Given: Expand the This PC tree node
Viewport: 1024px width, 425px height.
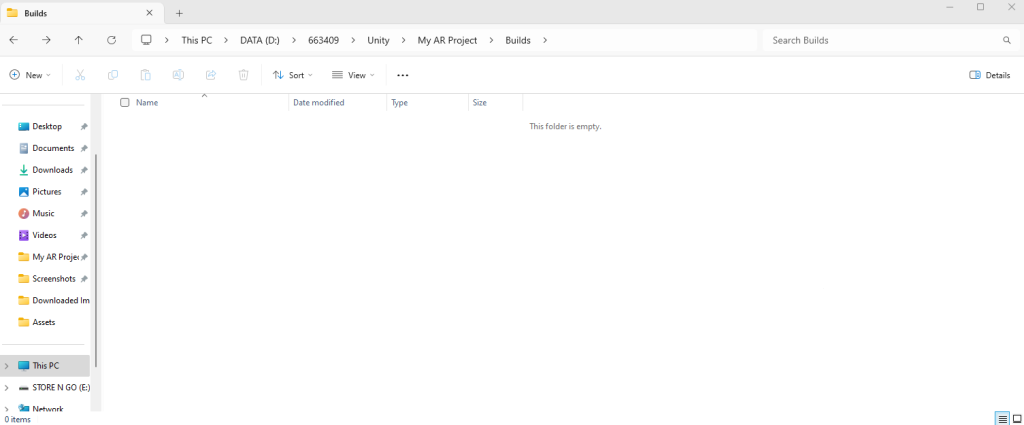Looking at the screenshot, I should pos(7,366).
